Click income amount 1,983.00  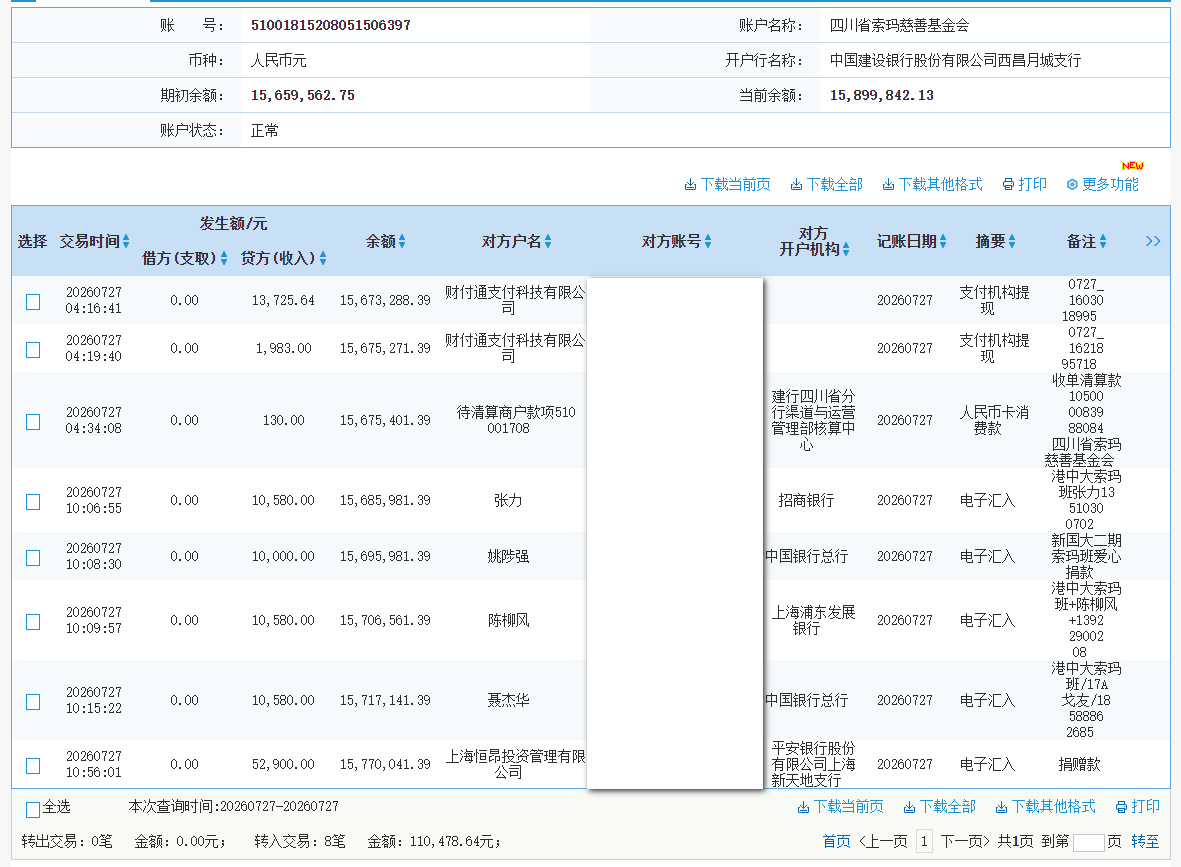(283, 349)
